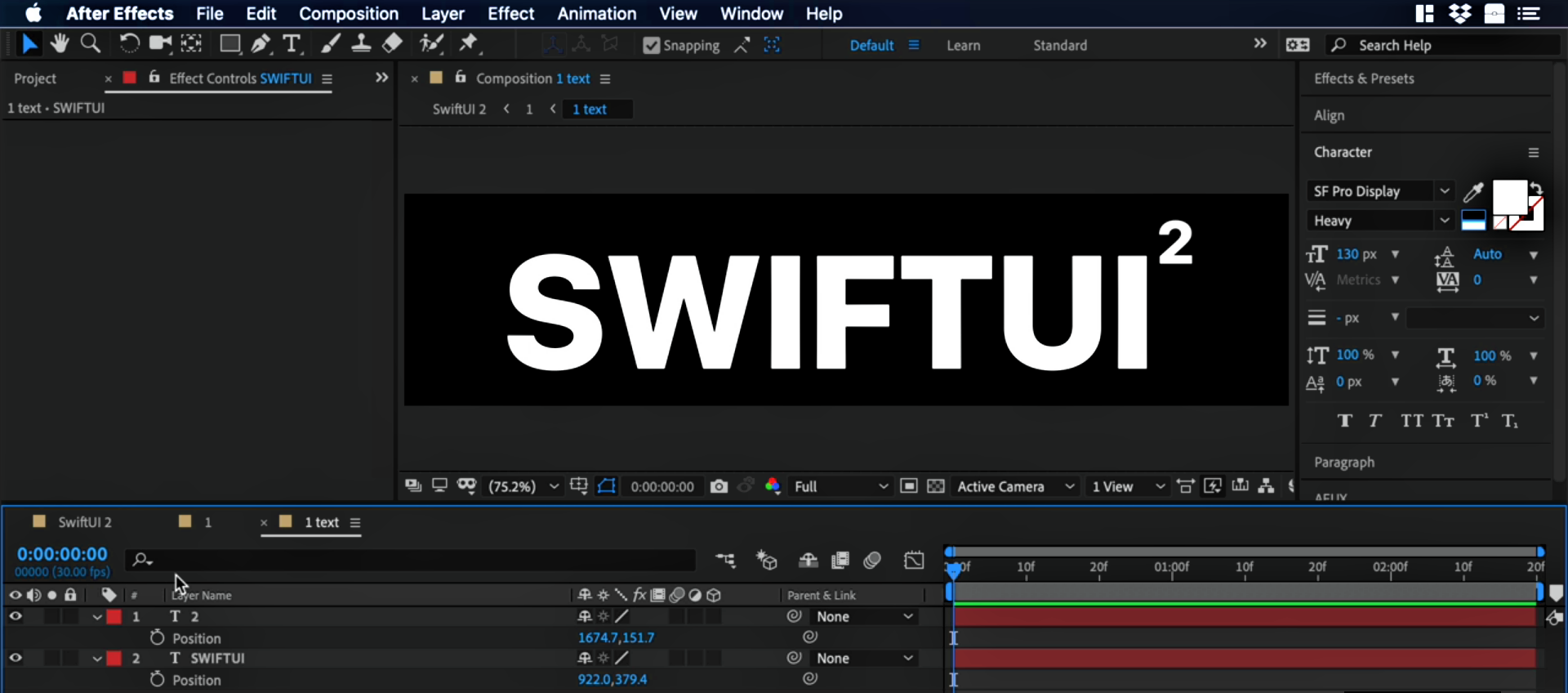
Task: Expand the Effects & Presets panel
Action: point(1364,78)
